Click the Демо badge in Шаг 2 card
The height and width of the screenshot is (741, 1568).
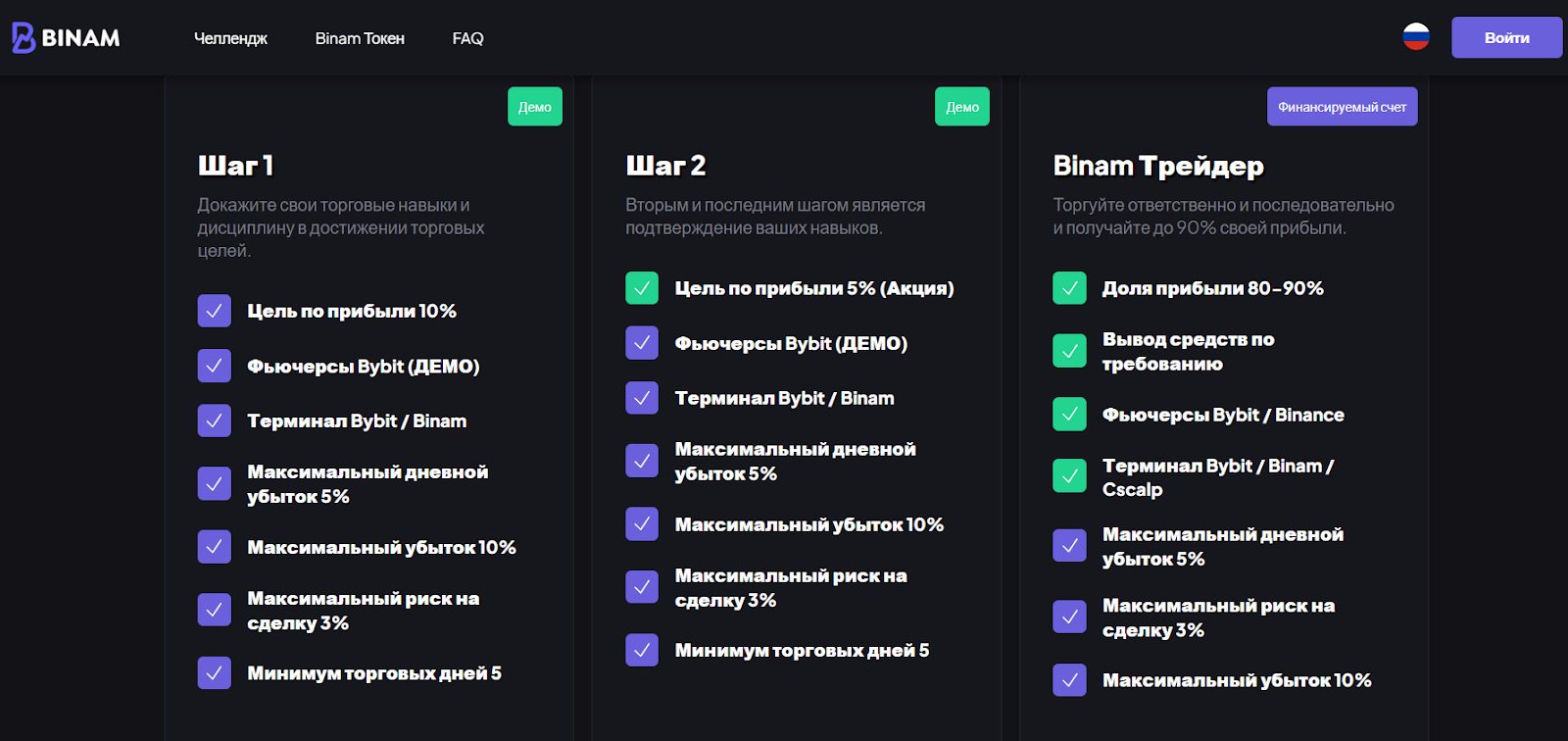961,107
